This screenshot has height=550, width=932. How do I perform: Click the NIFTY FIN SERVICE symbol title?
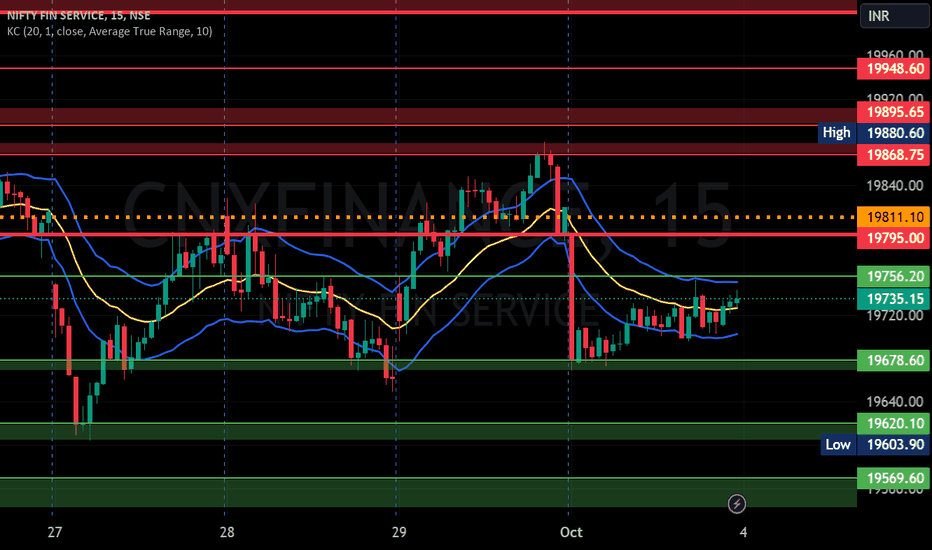point(78,15)
